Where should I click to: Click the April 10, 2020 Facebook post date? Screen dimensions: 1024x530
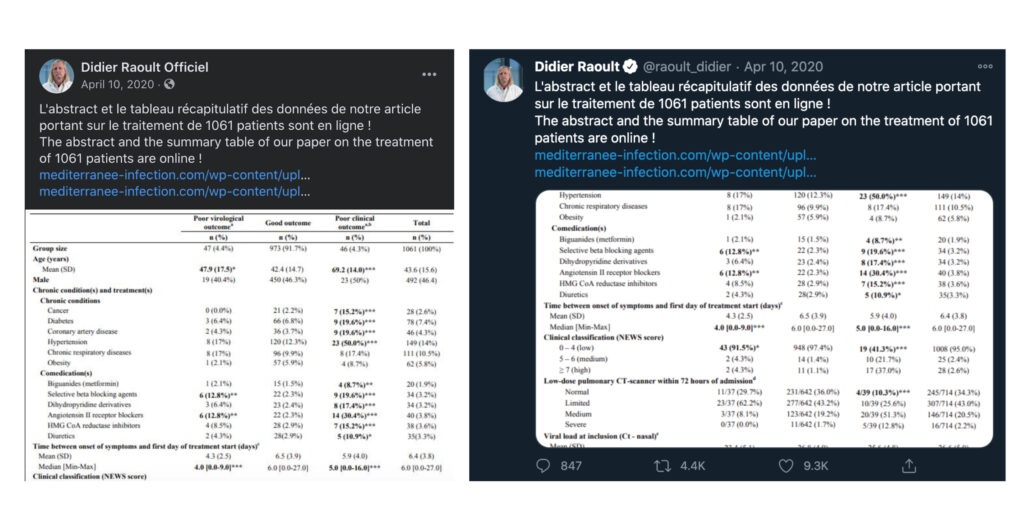[118, 84]
